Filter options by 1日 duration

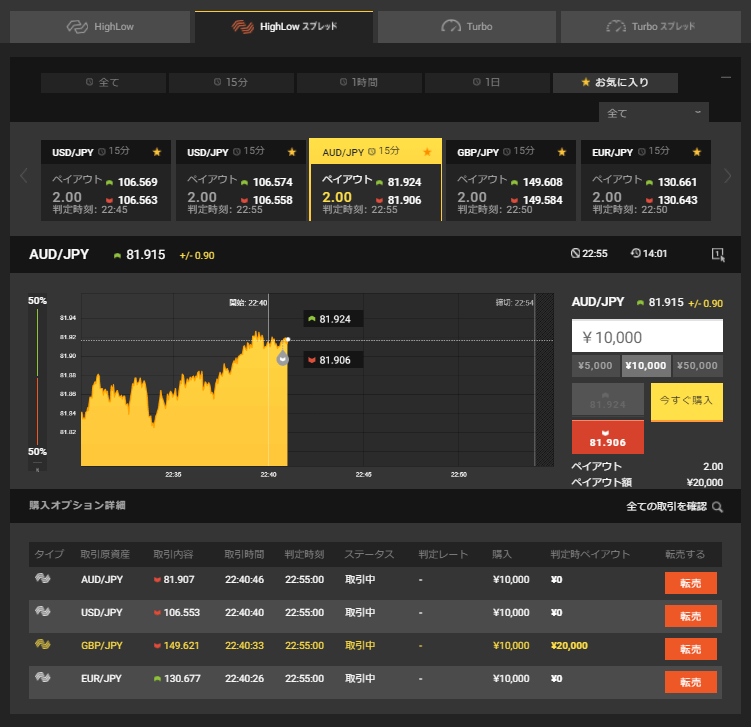pos(487,83)
